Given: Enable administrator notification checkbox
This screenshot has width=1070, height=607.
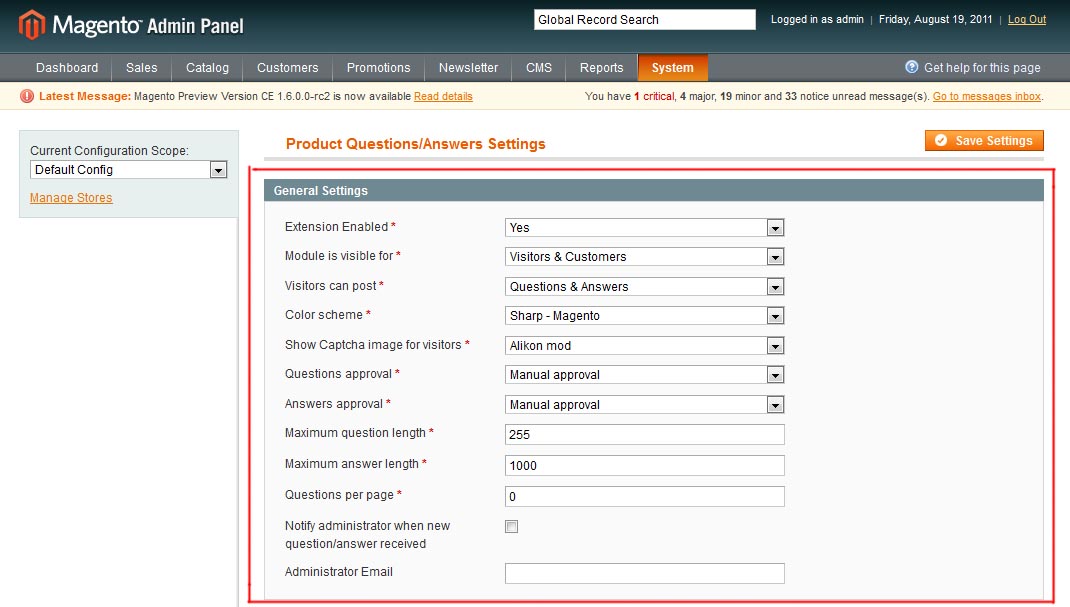Looking at the screenshot, I should coord(511,527).
